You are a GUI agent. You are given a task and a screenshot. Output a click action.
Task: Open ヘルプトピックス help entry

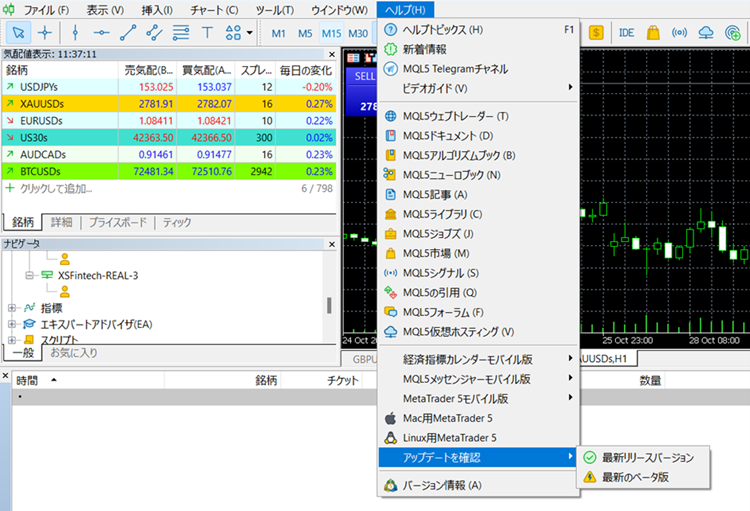[479, 30]
